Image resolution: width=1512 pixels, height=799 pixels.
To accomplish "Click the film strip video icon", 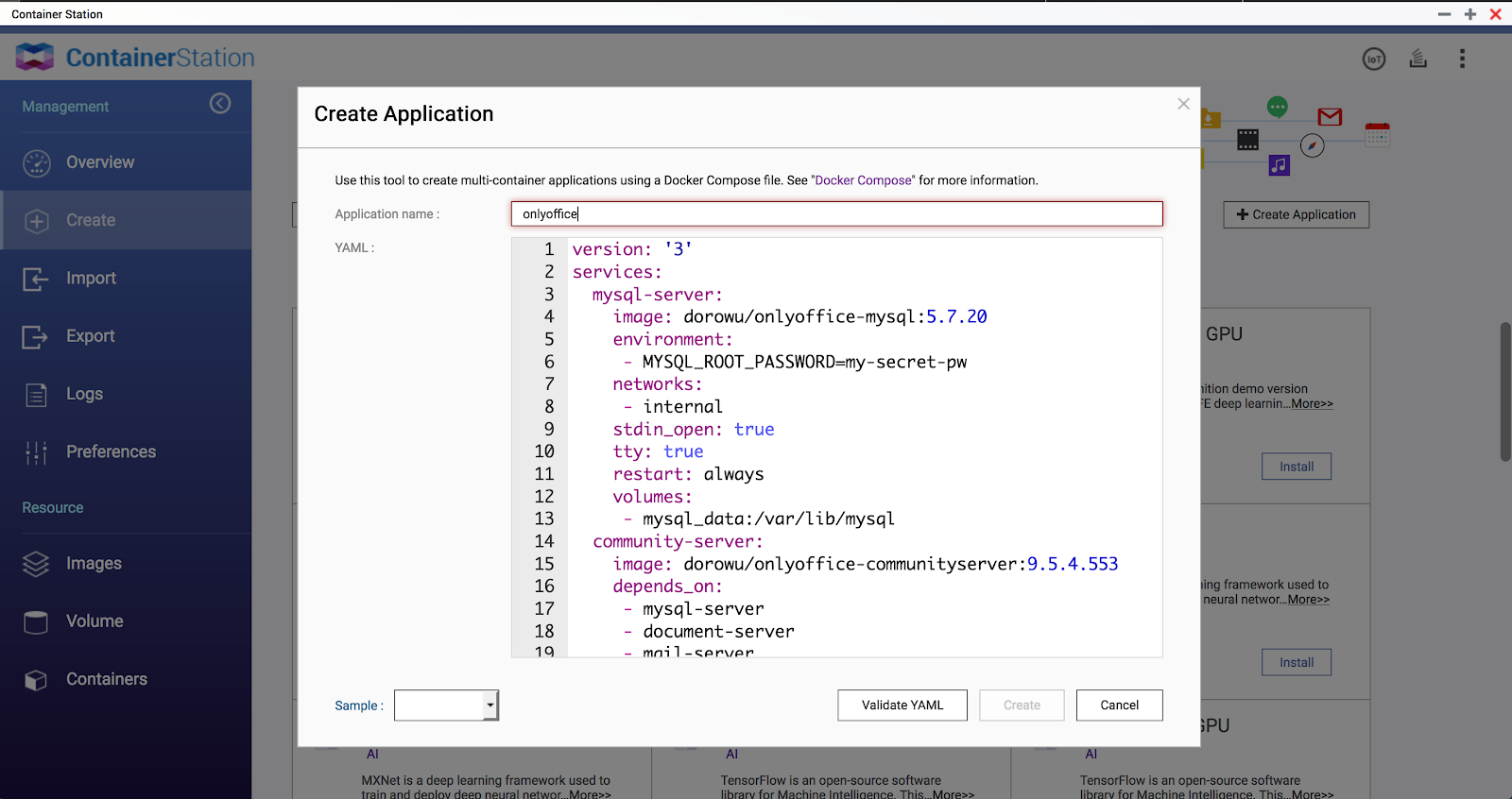I will [1247, 140].
